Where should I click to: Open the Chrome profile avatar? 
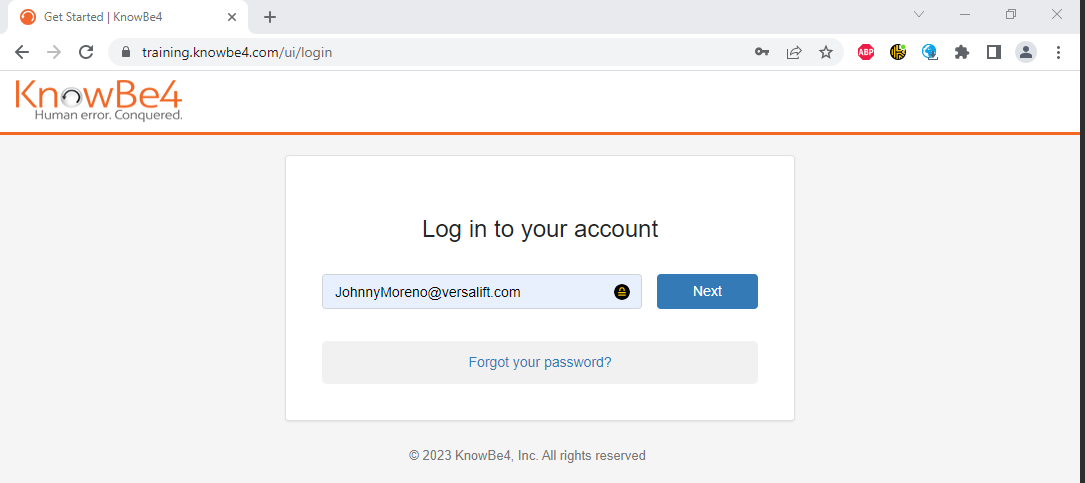coord(1025,52)
